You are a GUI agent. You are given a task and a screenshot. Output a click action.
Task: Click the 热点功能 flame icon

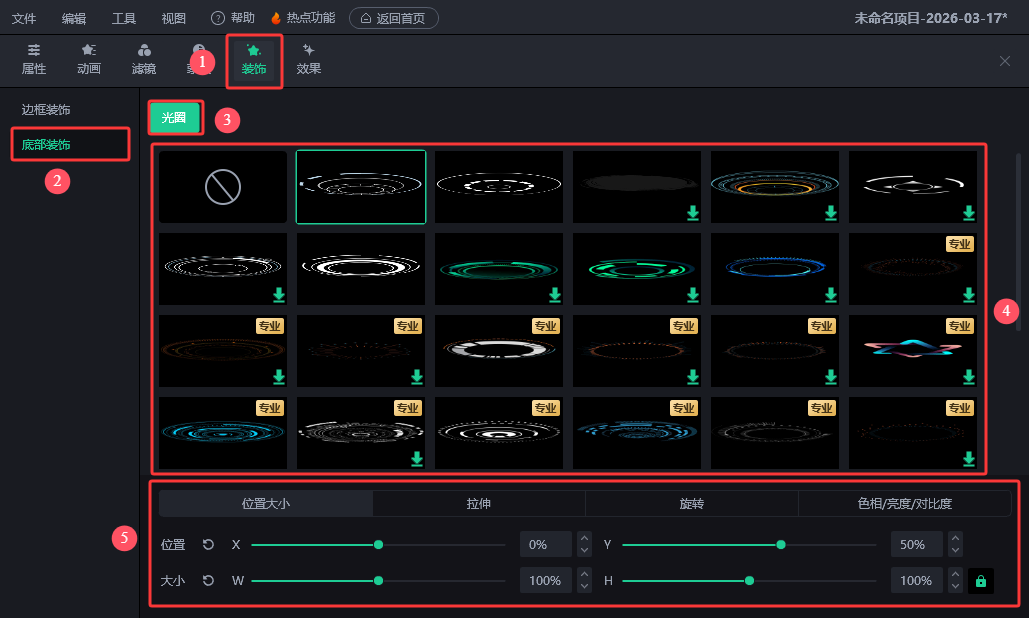point(277,18)
